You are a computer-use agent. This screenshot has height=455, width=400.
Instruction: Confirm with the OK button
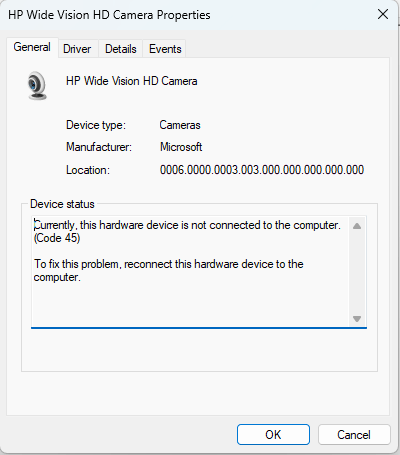click(x=273, y=435)
